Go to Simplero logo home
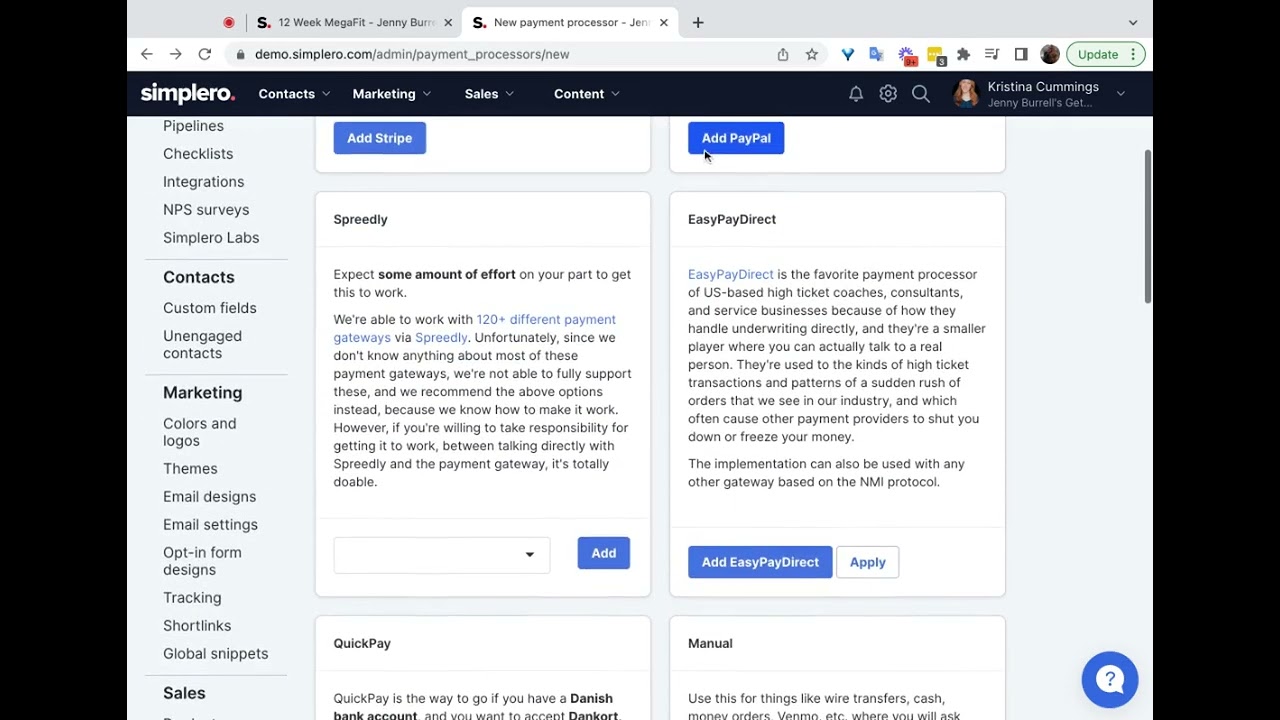 [x=188, y=94]
